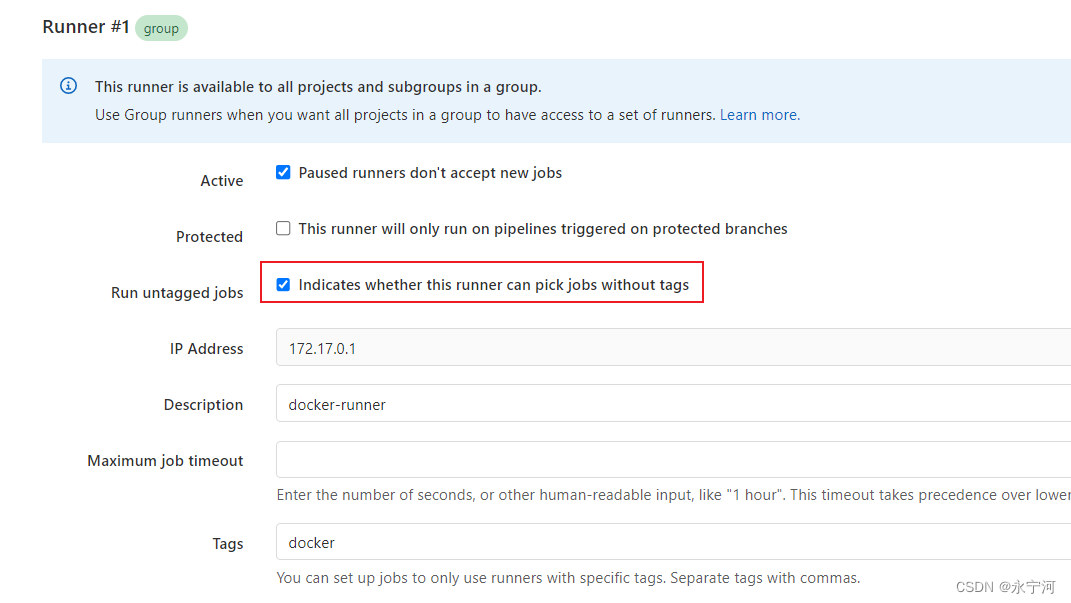This screenshot has height=603, width=1071.
Task: Click the Active label
Action: (x=221, y=180)
